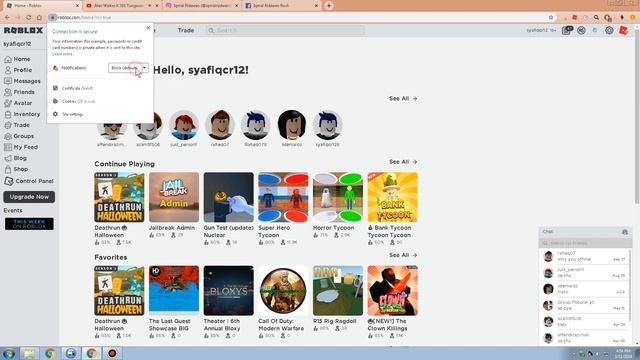
Task: Open the Call Of Duty Modern Warfare favorite
Action: coord(283,291)
